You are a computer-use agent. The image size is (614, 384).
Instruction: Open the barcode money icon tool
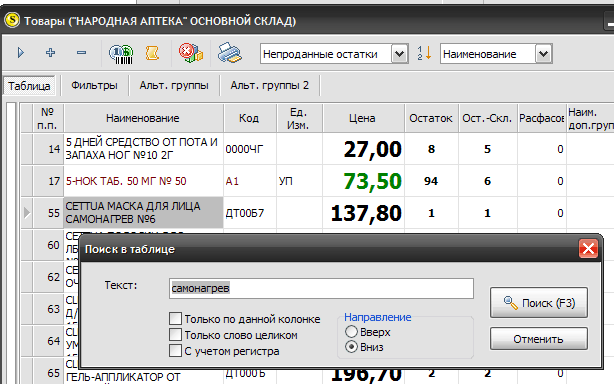click(x=121, y=54)
